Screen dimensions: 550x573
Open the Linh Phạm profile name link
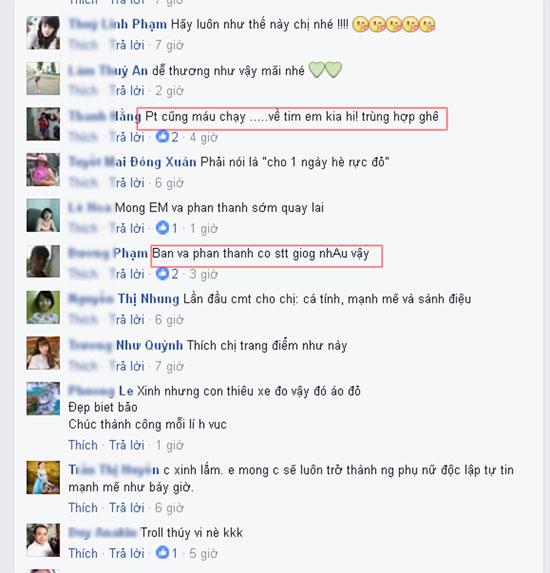point(118,24)
